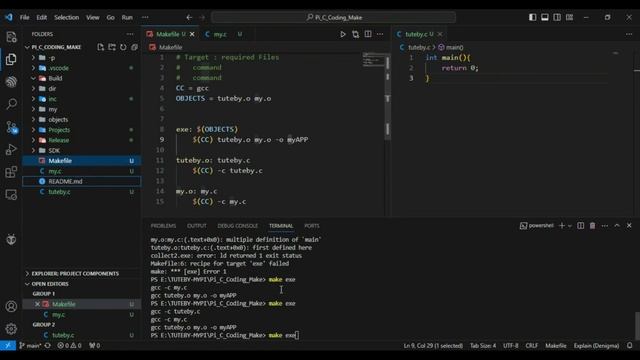Viewport: 640px width, 360px height.
Task: Customize editor layout button
Action: [569, 17]
